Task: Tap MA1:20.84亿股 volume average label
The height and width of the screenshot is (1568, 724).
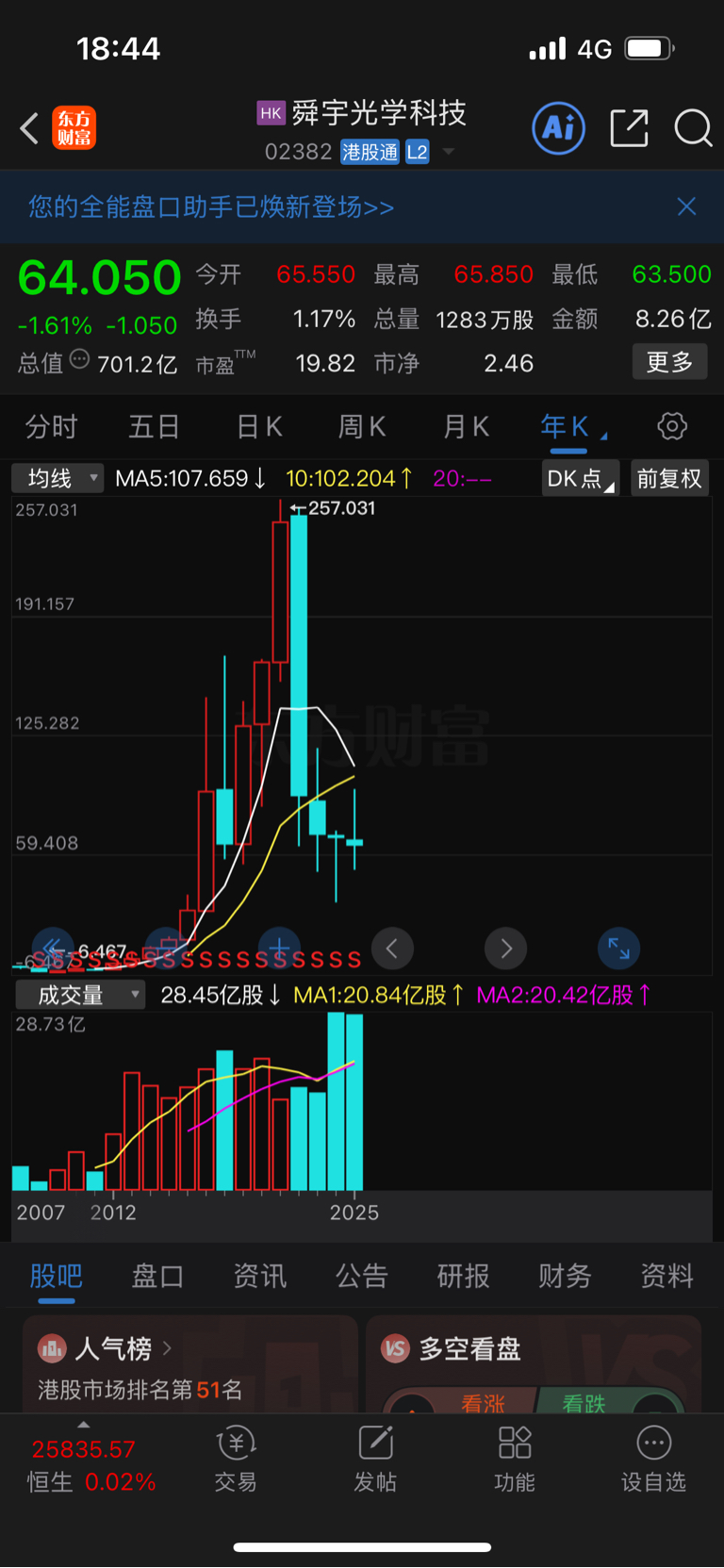Action: click(x=379, y=995)
